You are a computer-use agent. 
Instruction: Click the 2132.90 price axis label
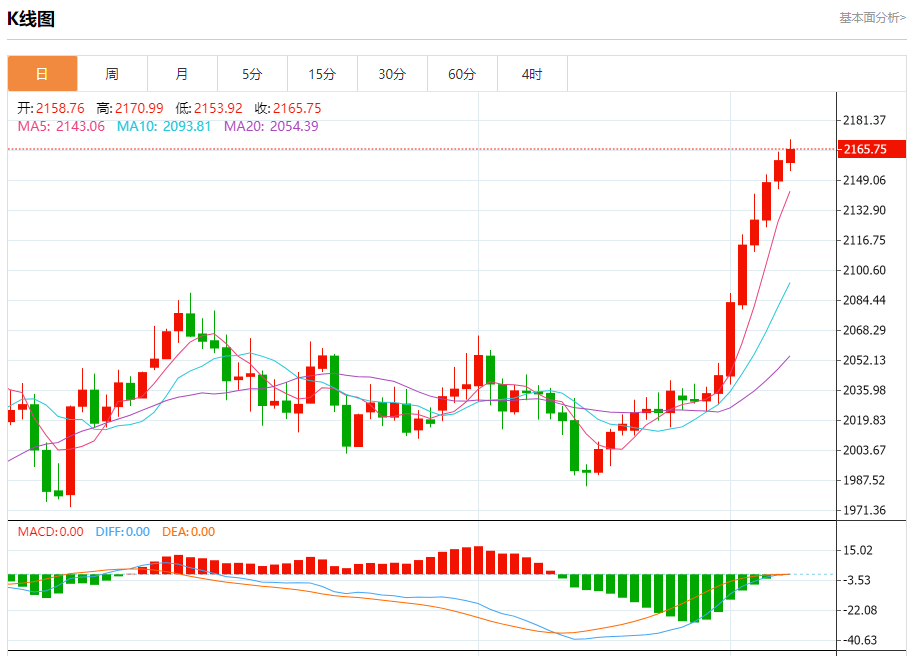(x=864, y=210)
